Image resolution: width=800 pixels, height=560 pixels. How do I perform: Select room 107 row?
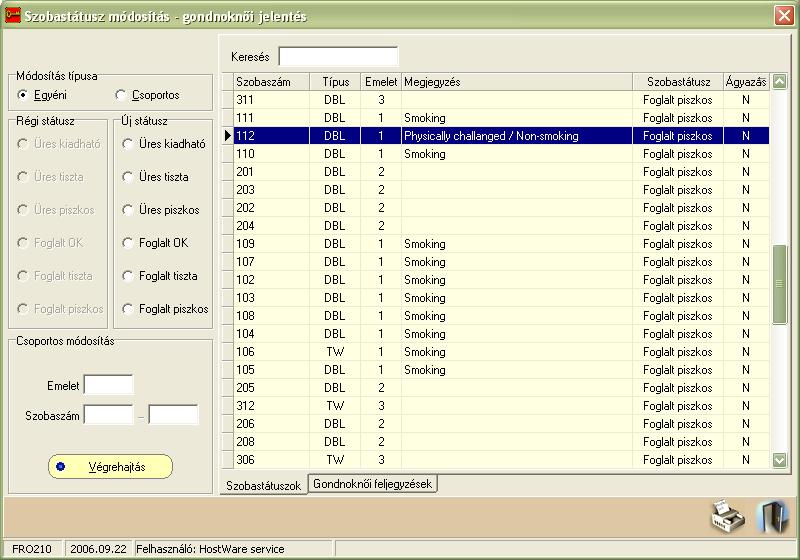pos(501,262)
